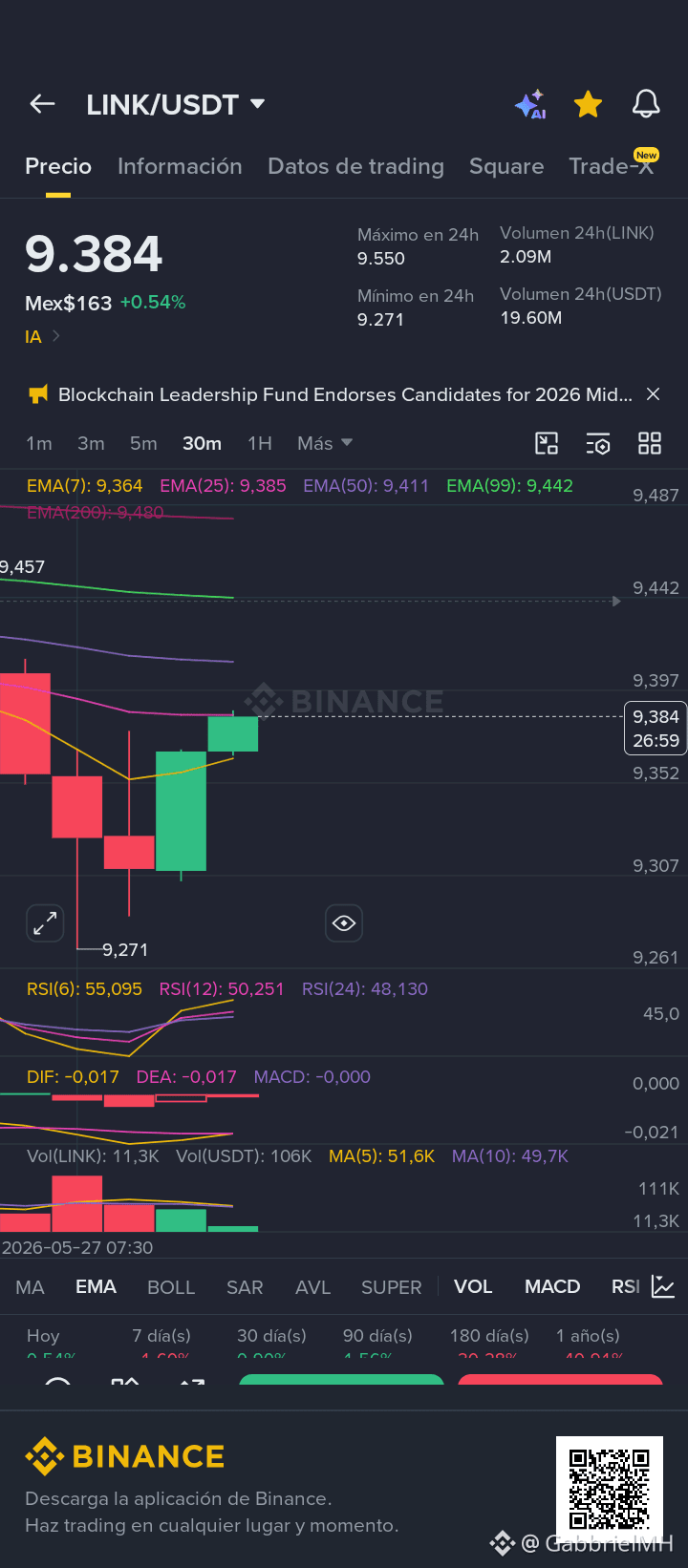The height and width of the screenshot is (1568, 688).
Task: Open the Datos de trading tab
Action: [355, 166]
